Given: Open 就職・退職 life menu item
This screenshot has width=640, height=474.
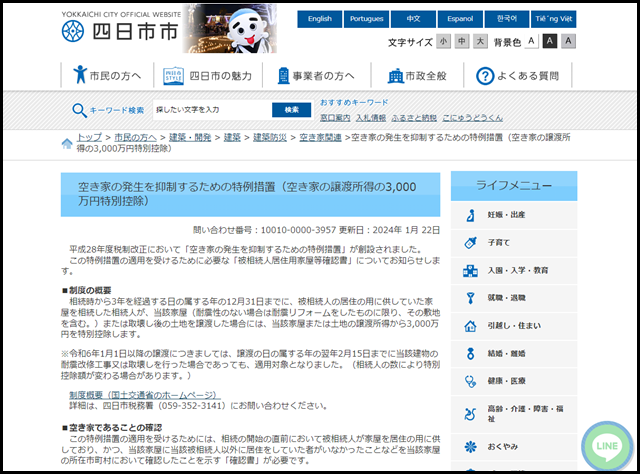Looking at the screenshot, I should coord(514,298).
